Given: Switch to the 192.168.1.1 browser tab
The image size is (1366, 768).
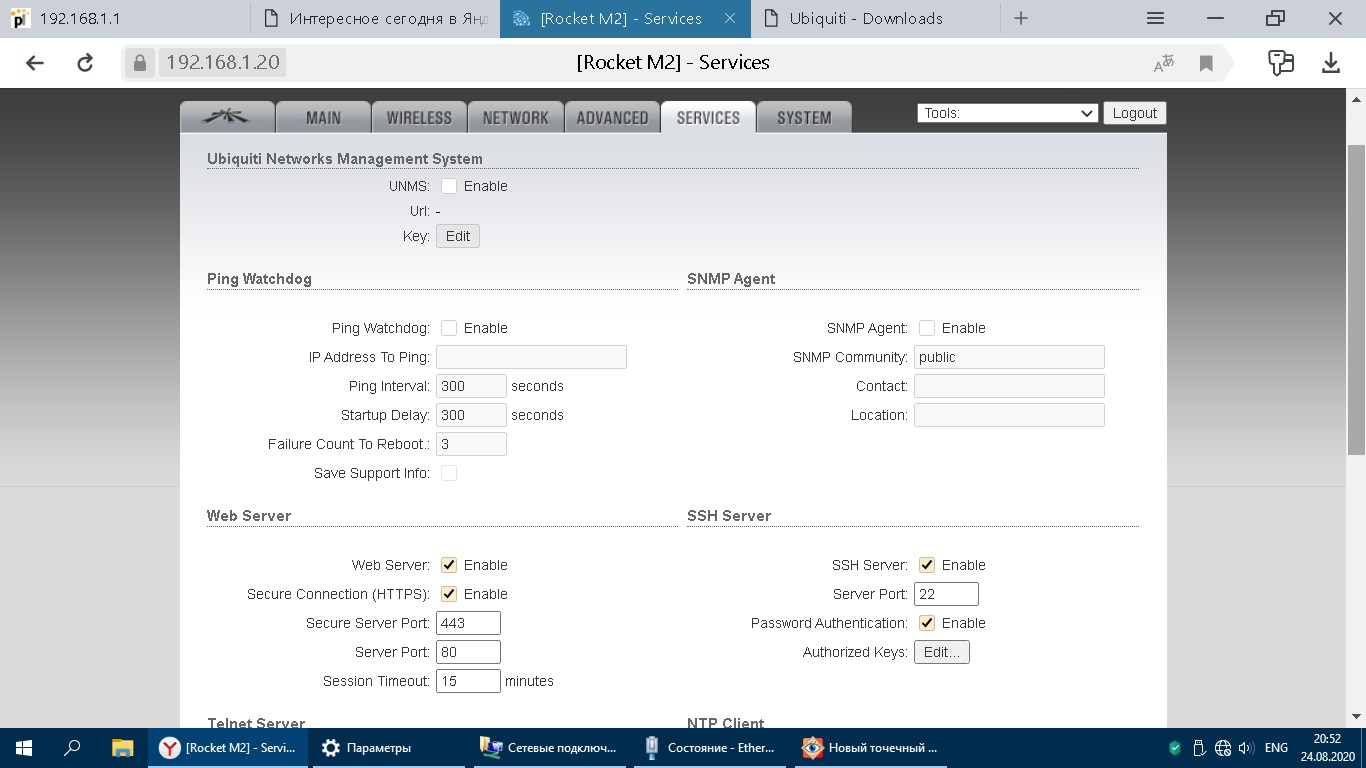Looking at the screenshot, I should (x=125, y=18).
